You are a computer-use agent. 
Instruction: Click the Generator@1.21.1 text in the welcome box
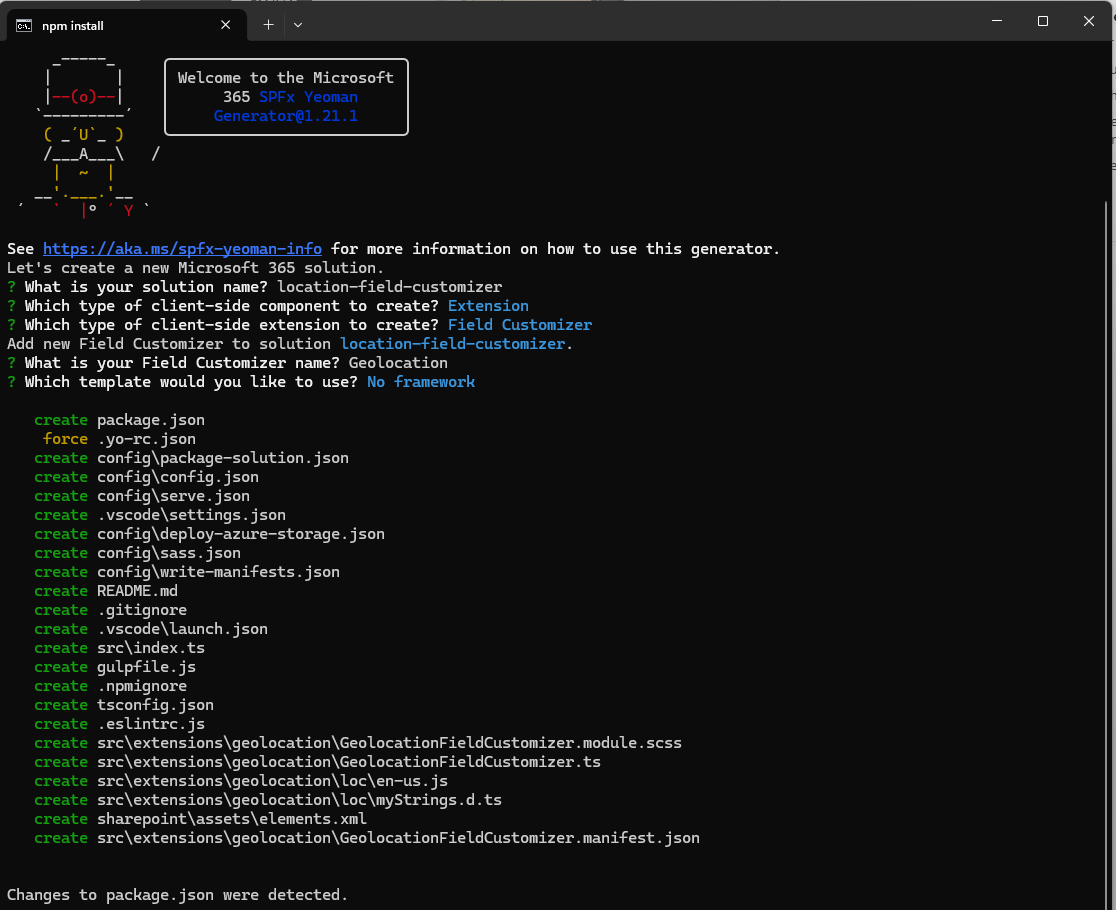[285, 116]
